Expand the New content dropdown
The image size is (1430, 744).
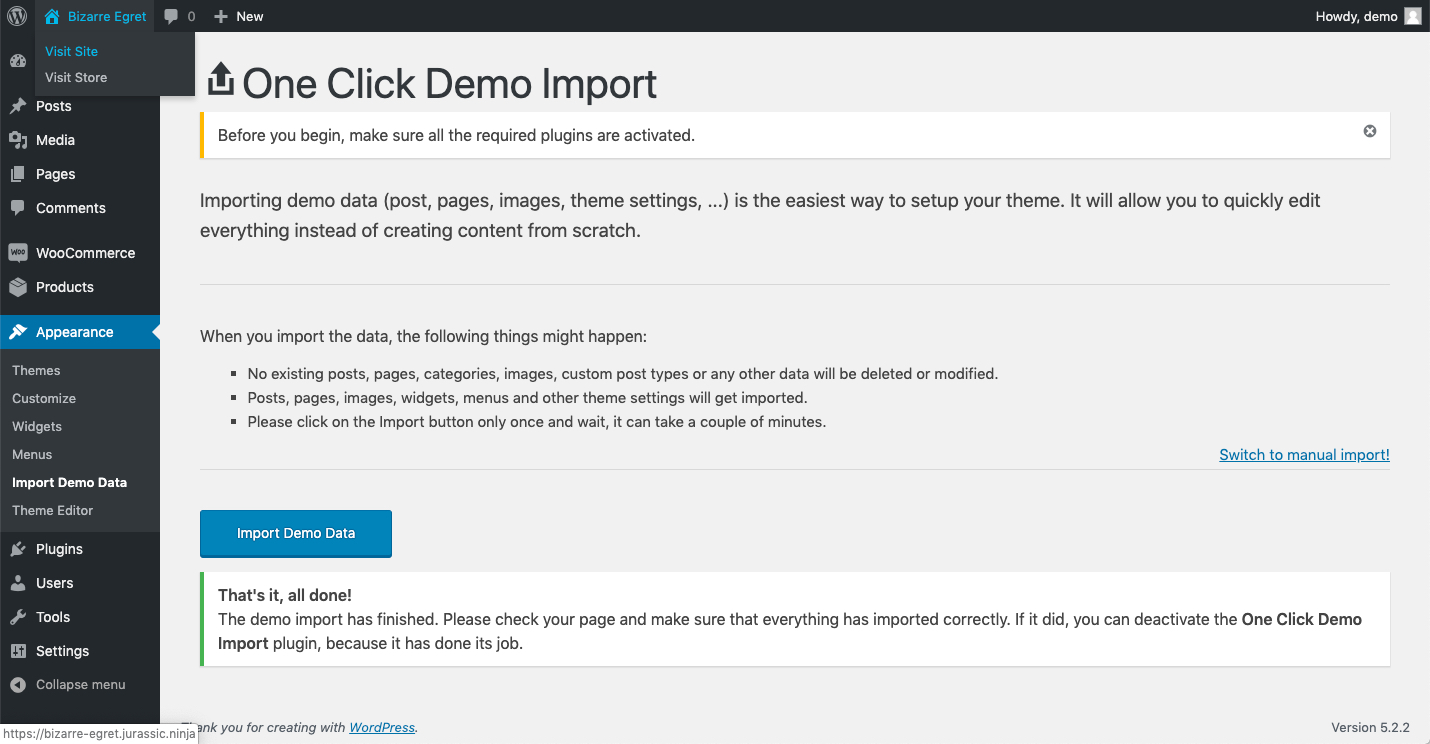point(238,15)
